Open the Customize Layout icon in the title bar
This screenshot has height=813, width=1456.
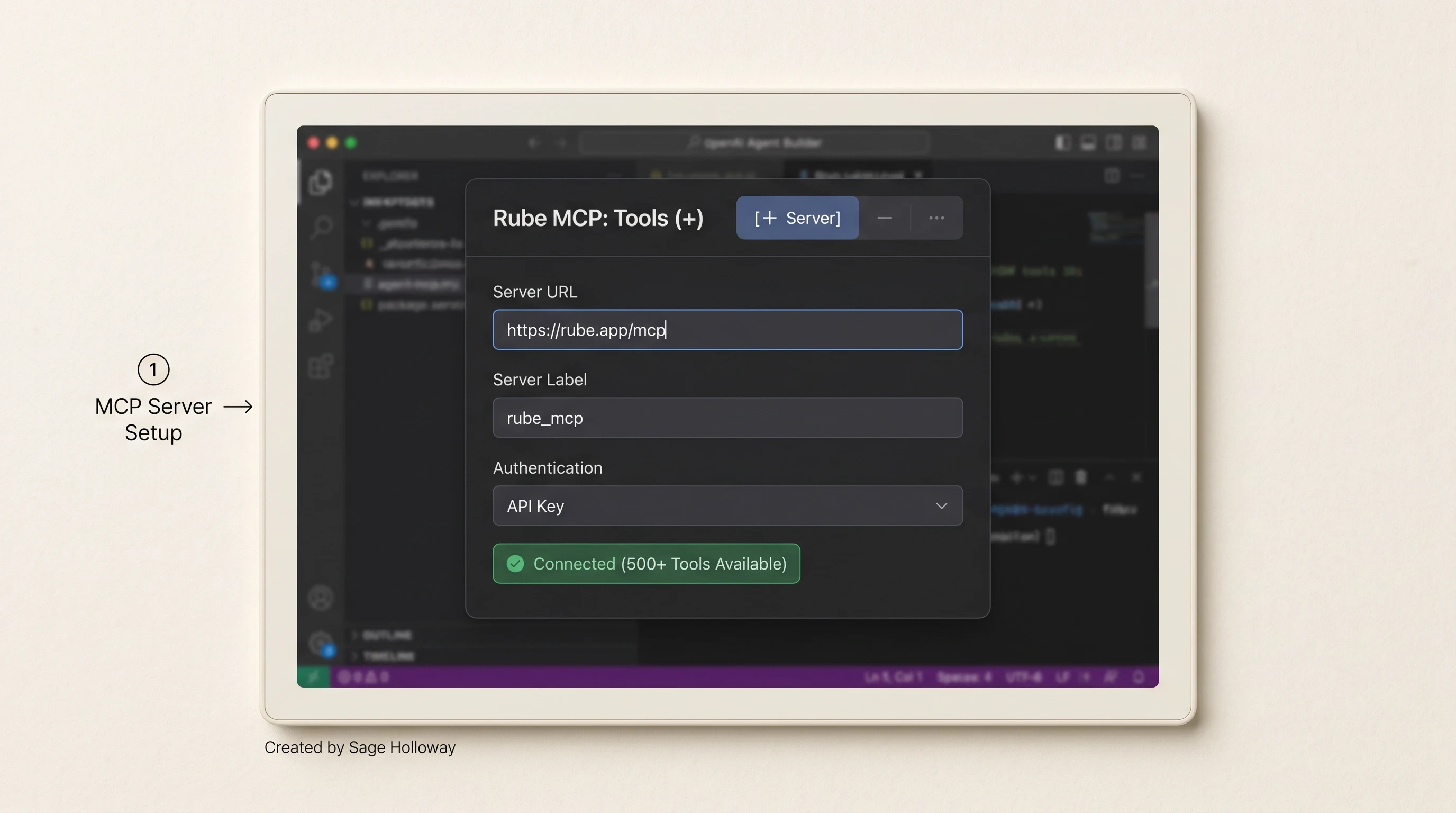pyautogui.click(x=1139, y=142)
